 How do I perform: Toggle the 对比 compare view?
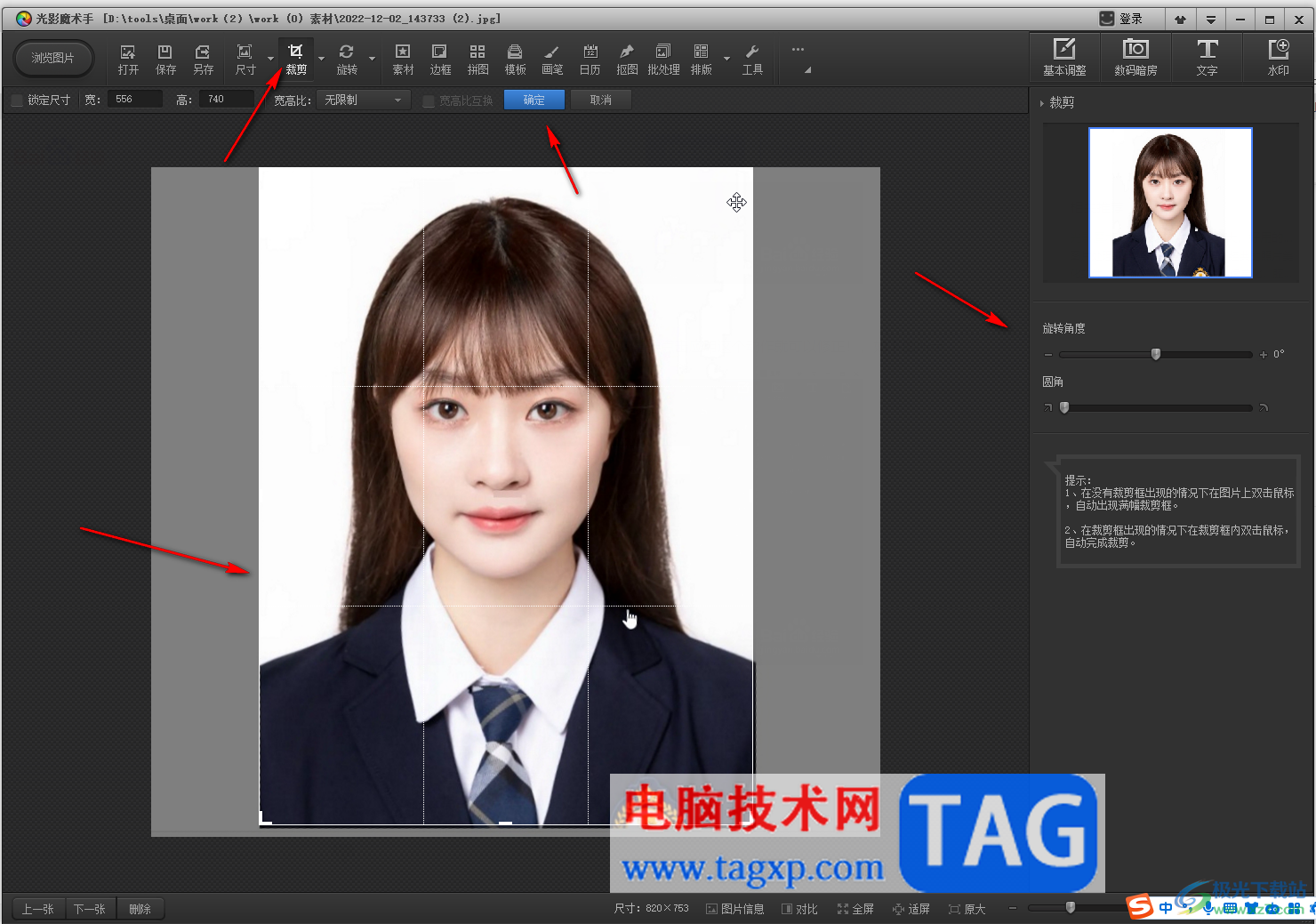click(799, 909)
